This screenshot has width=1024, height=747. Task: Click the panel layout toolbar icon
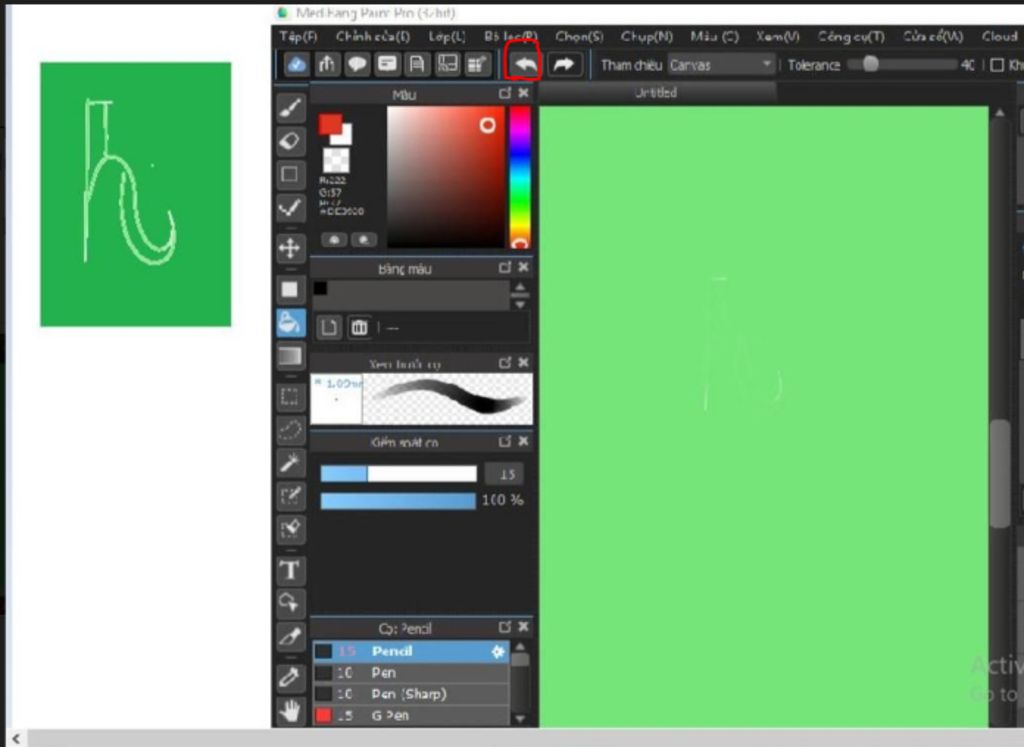tap(447, 64)
